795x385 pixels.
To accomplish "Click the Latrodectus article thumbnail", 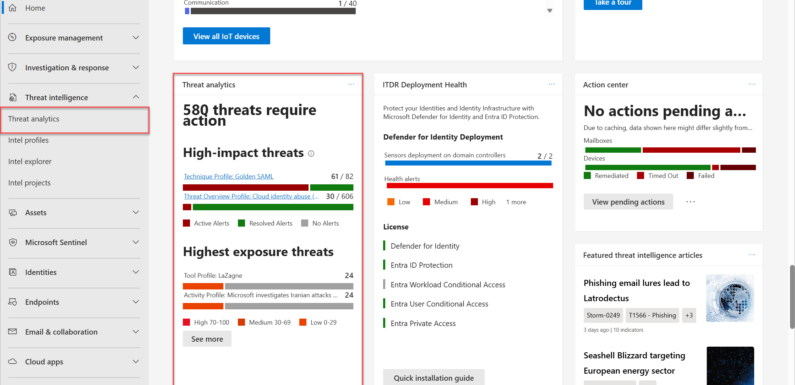I will pyautogui.click(x=730, y=298).
